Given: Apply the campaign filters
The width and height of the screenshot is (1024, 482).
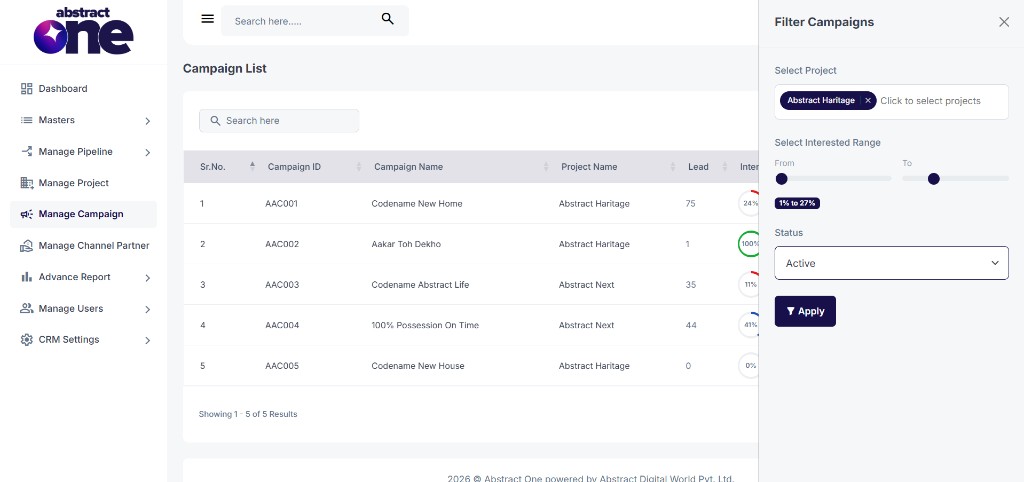Looking at the screenshot, I should point(805,311).
